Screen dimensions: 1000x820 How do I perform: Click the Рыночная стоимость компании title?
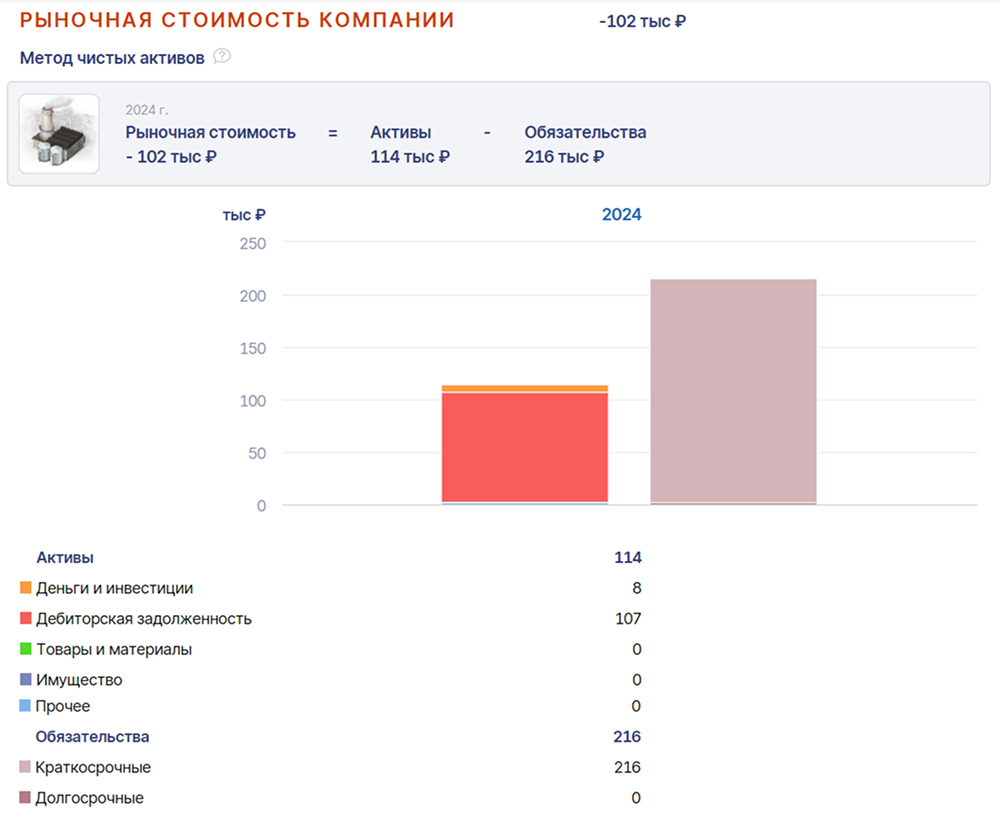[x=237, y=20]
